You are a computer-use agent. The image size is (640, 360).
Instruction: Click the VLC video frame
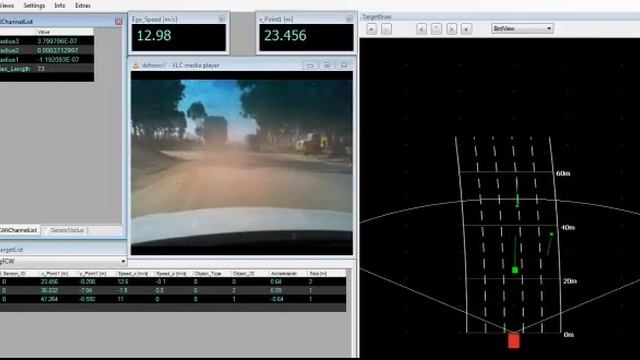coord(242,163)
